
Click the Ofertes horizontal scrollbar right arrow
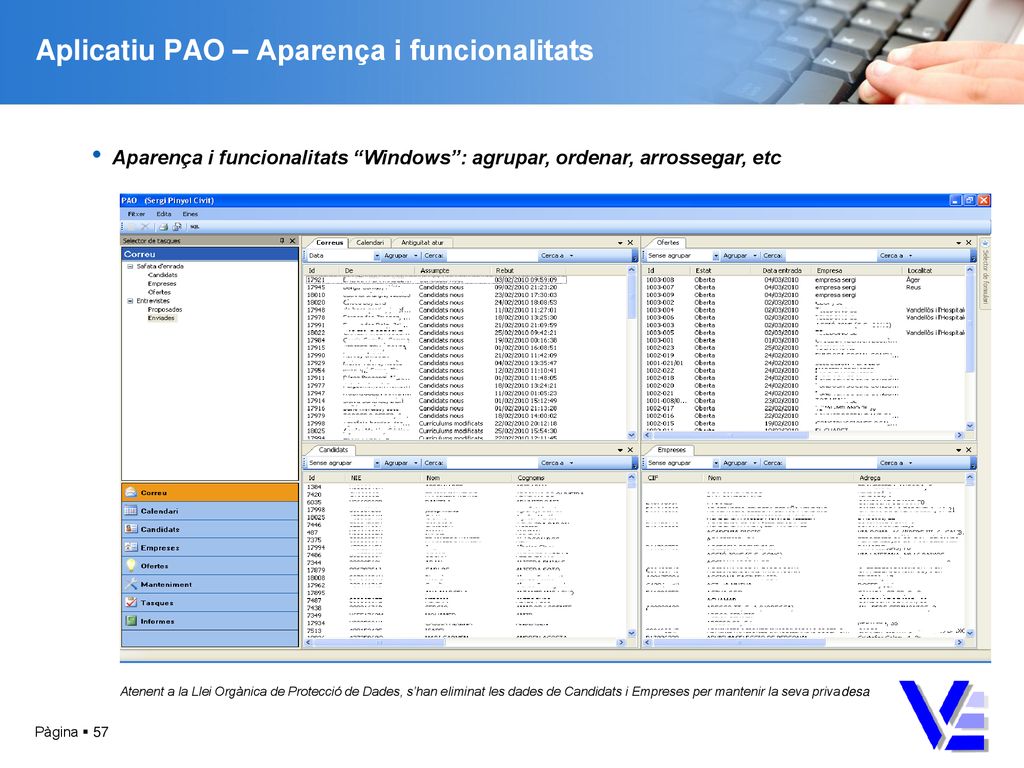coord(959,435)
